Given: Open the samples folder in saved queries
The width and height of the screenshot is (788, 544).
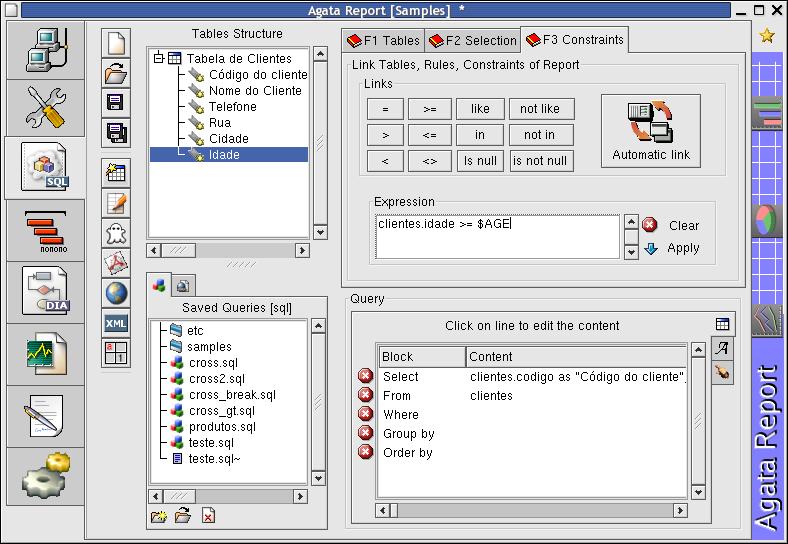Looking at the screenshot, I should (x=209, y=346).
